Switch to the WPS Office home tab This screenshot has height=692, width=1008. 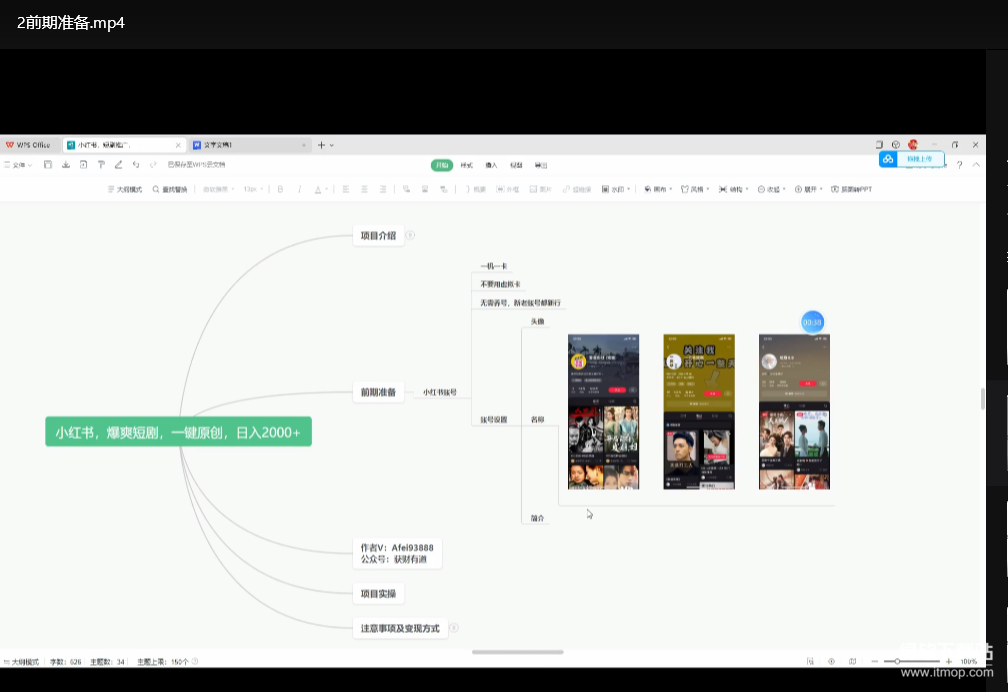click(28, 145)
